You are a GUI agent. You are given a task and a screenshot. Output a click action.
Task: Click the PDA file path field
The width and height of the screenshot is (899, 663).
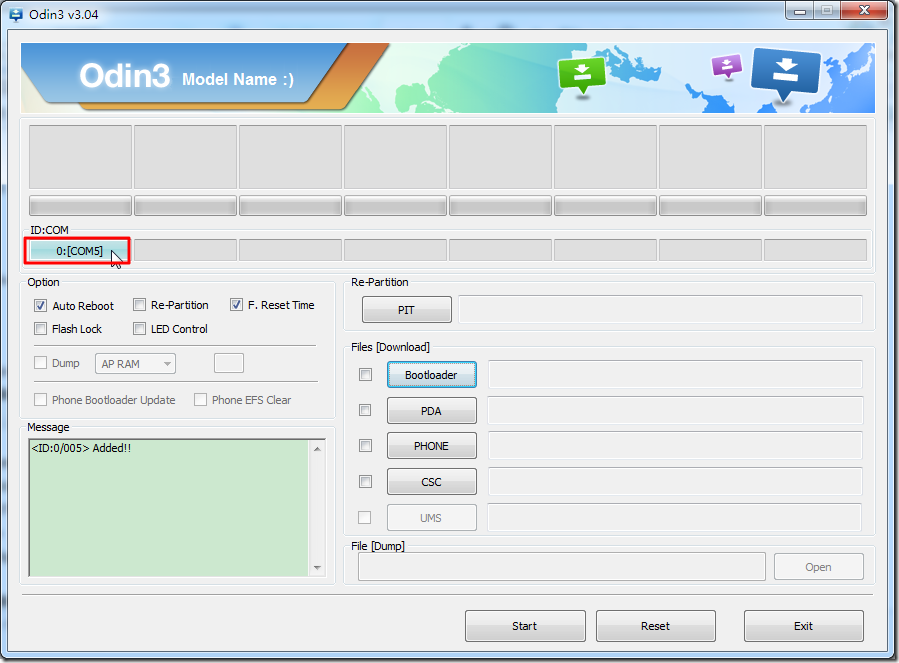pyautogui.click(x=675, y=411)
